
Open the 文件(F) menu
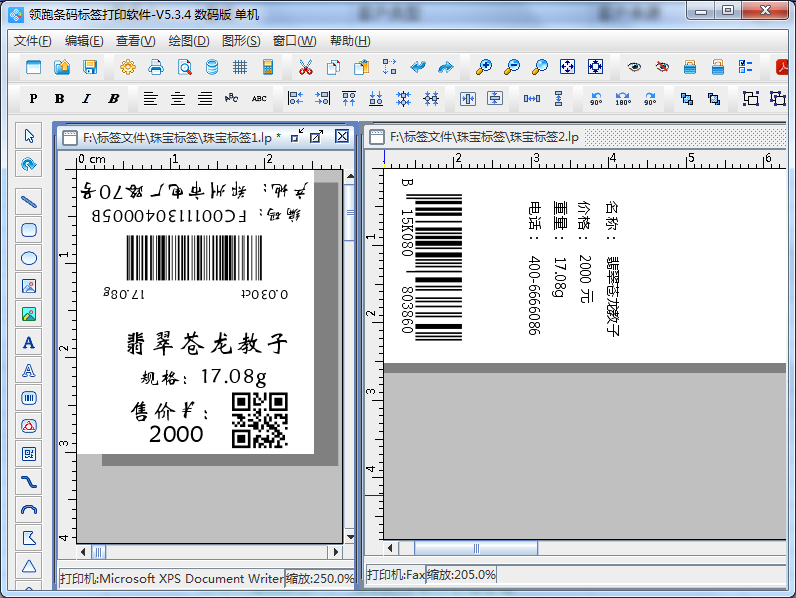pyautogui.click(x=32, y=41)
